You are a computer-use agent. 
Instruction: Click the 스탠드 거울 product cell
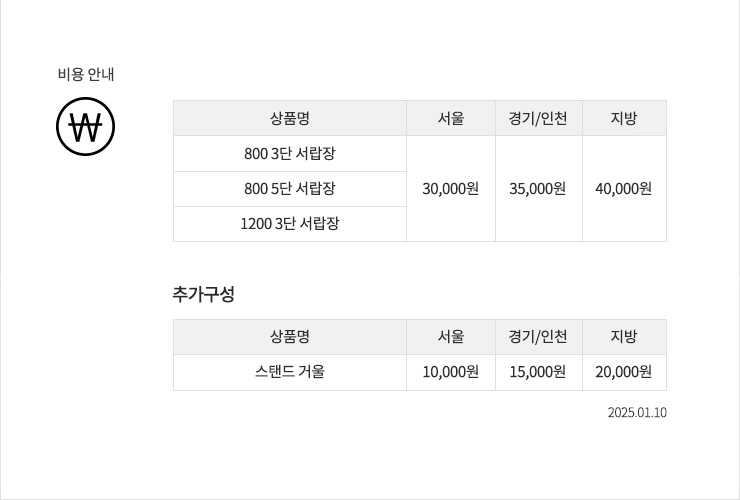290,372
